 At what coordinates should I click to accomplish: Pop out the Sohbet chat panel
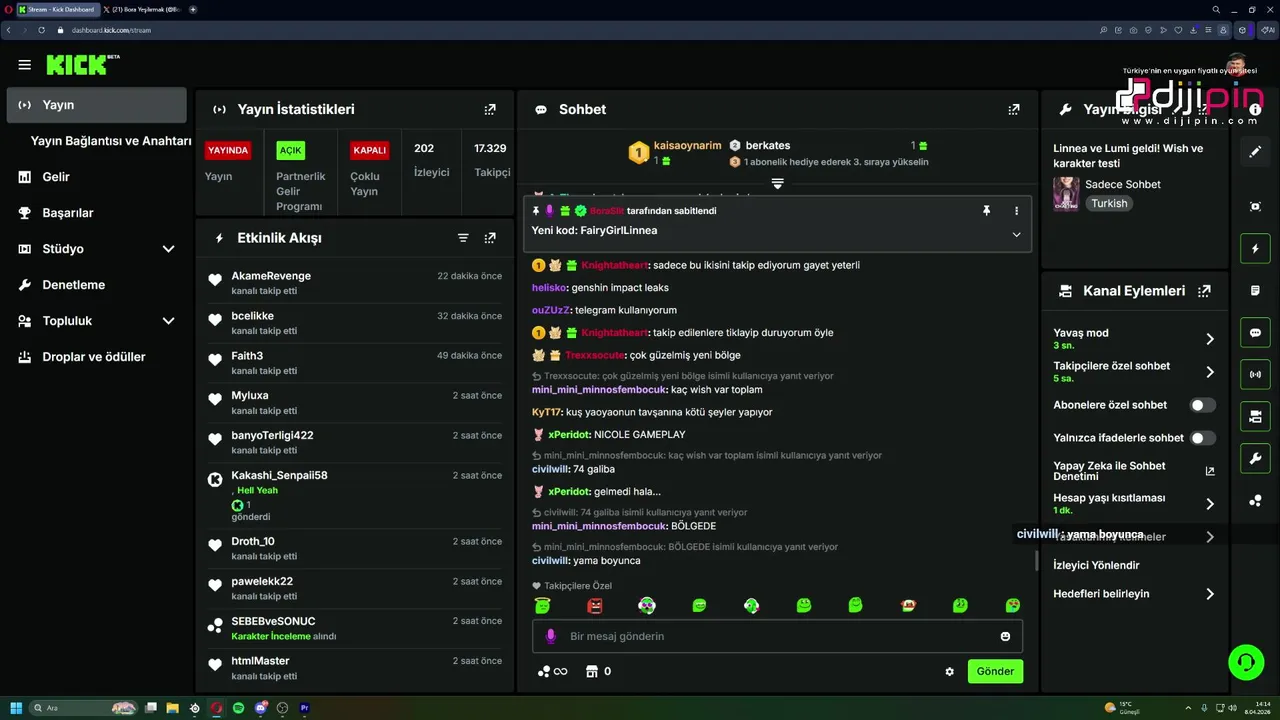(x=1014, y=109)
